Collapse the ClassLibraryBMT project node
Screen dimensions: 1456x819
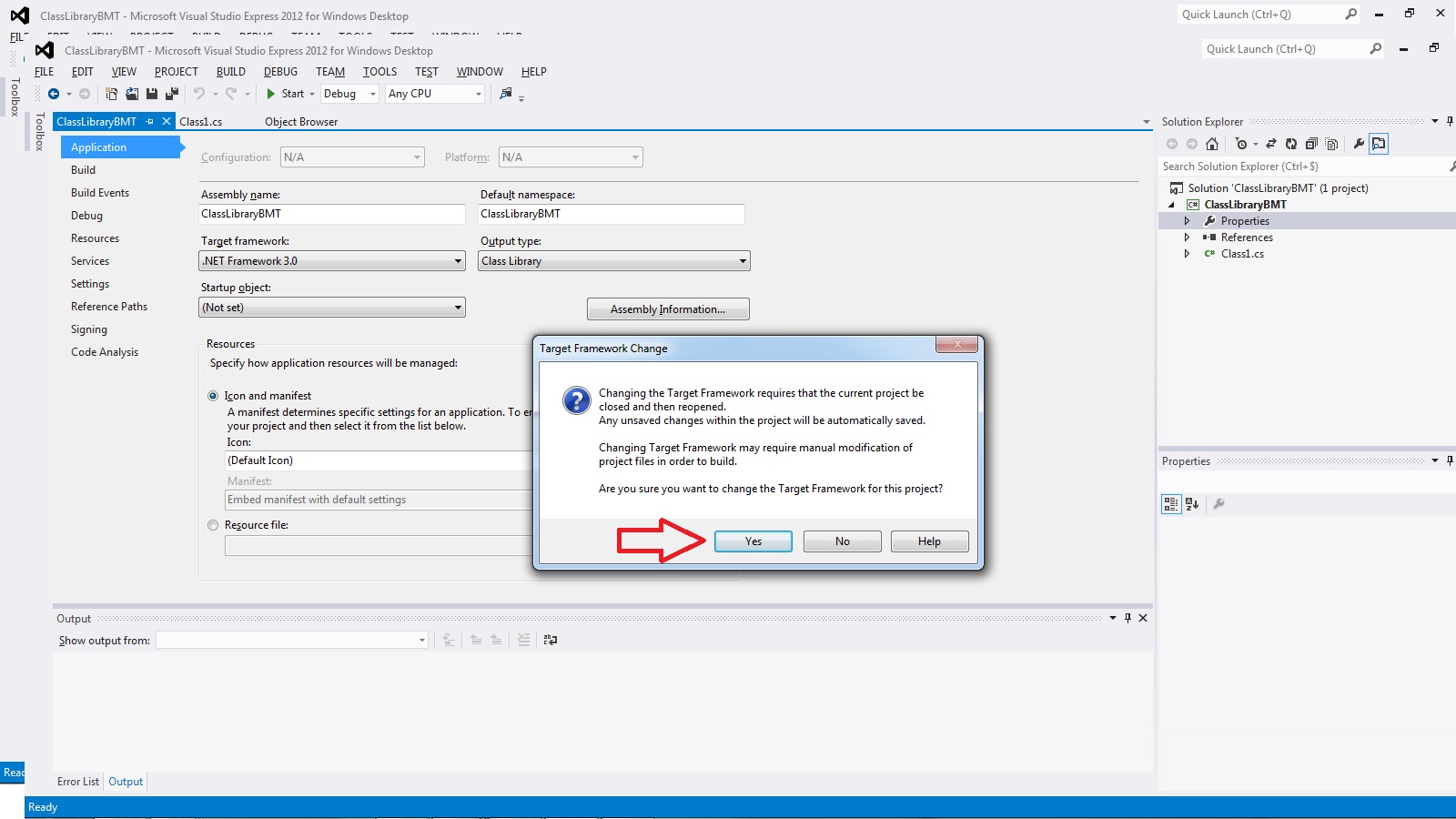click(x=1172, y=205)
